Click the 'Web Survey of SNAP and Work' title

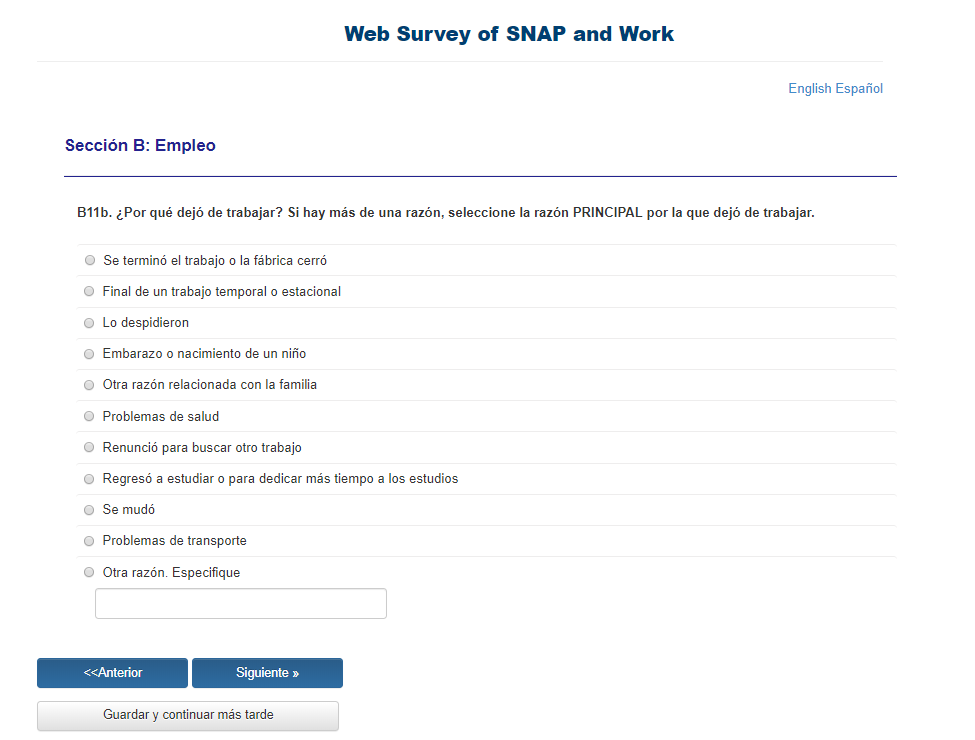pyautogui.click(x=509, y=34)
